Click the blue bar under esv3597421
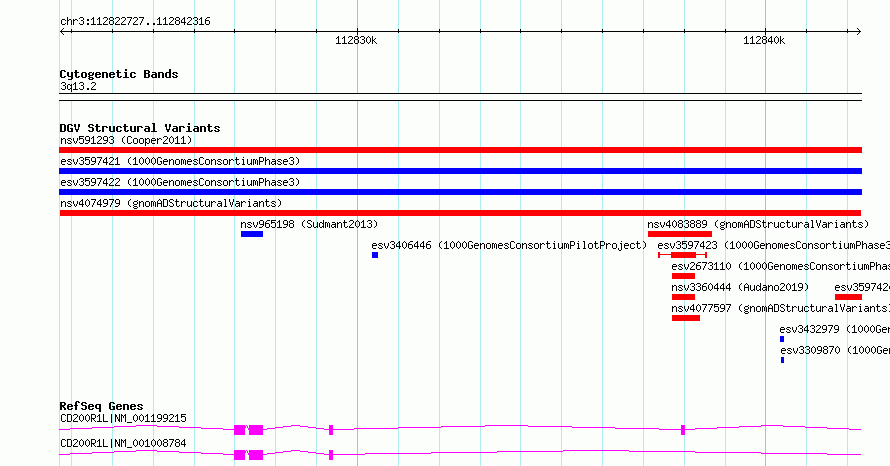The height and width of the screenshot is (466, 890). (x=460, y=171)
